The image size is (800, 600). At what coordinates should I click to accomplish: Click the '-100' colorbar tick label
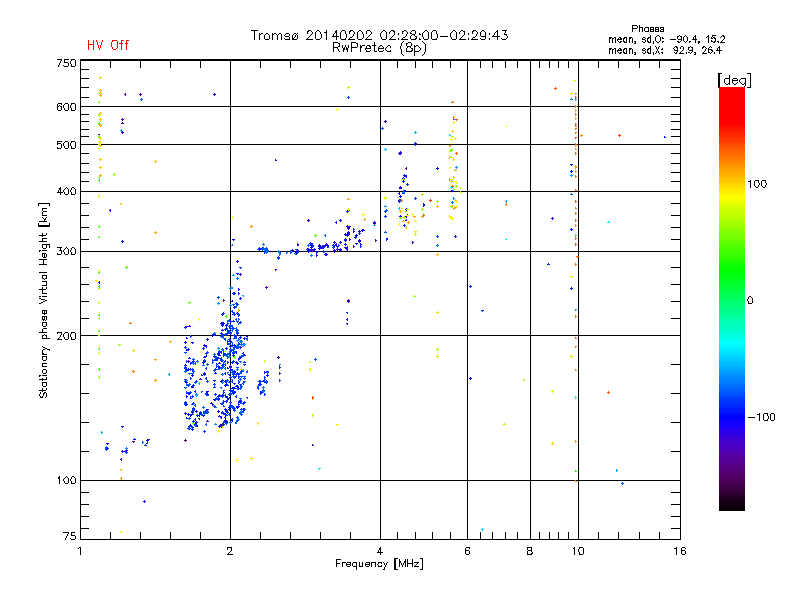762,417
